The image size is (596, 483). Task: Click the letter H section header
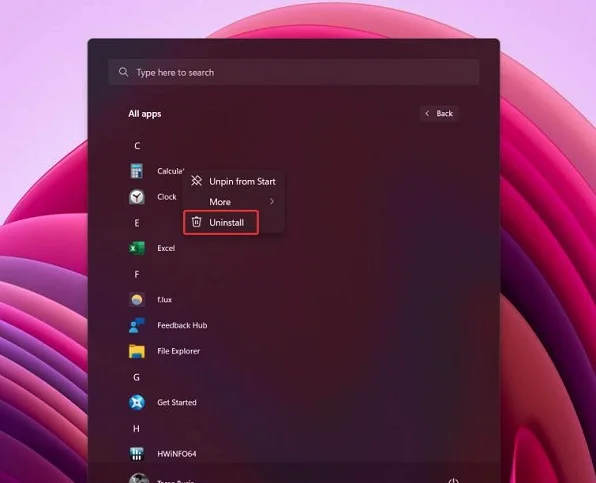tap(136, 428)
